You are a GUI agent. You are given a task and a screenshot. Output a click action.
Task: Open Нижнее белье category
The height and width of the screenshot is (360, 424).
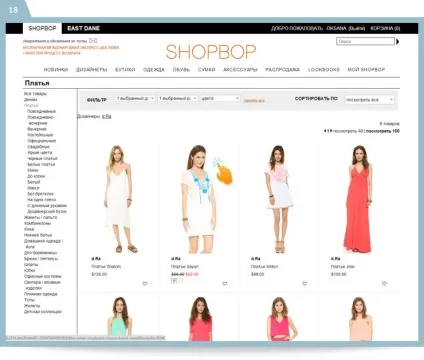[x=38, y=235]
